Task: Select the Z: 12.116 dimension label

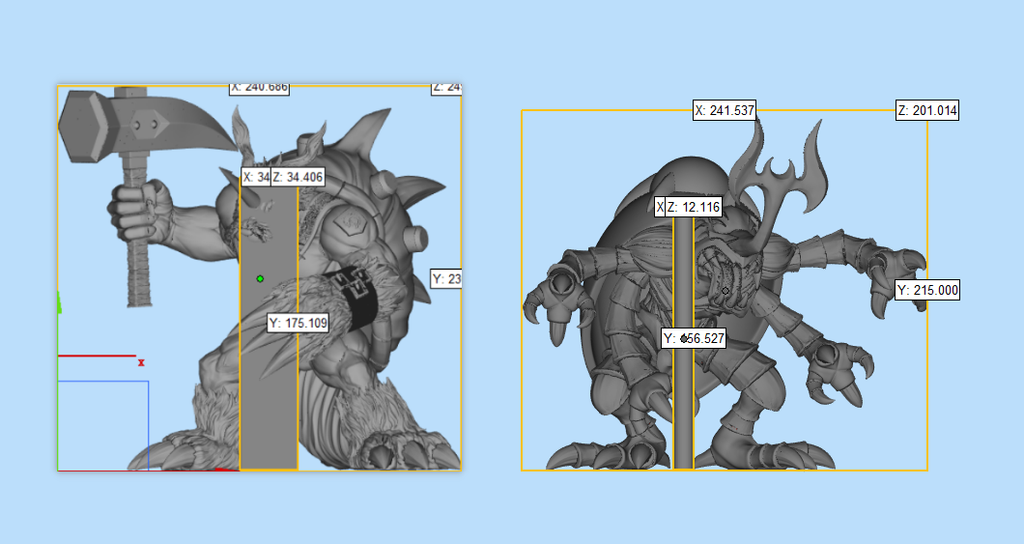Action: (692, 207)
